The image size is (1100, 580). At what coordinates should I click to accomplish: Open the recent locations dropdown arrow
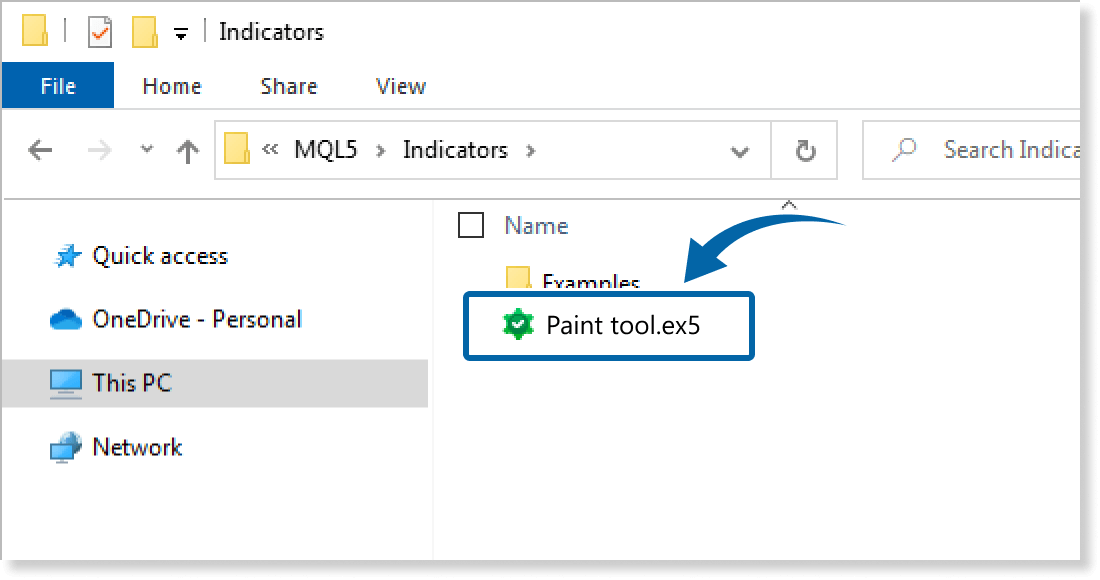coord(147,150)
